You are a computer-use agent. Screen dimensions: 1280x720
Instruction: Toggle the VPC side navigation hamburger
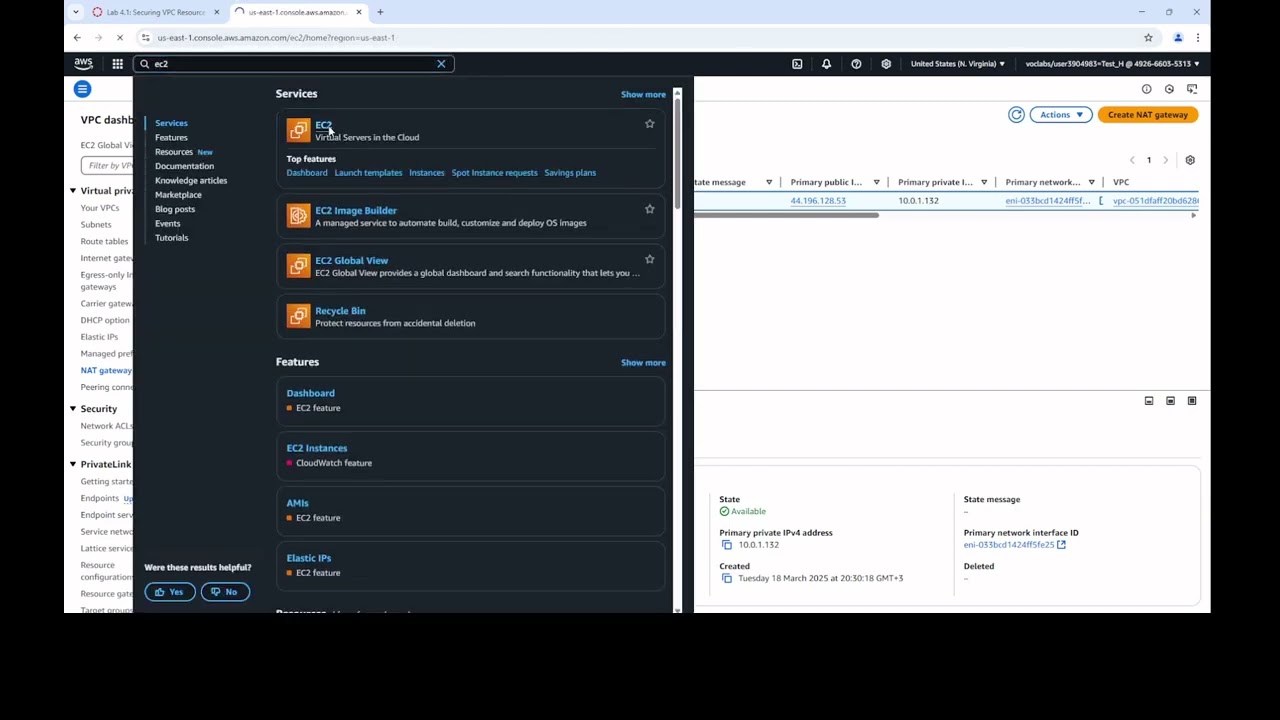(82, 89)
